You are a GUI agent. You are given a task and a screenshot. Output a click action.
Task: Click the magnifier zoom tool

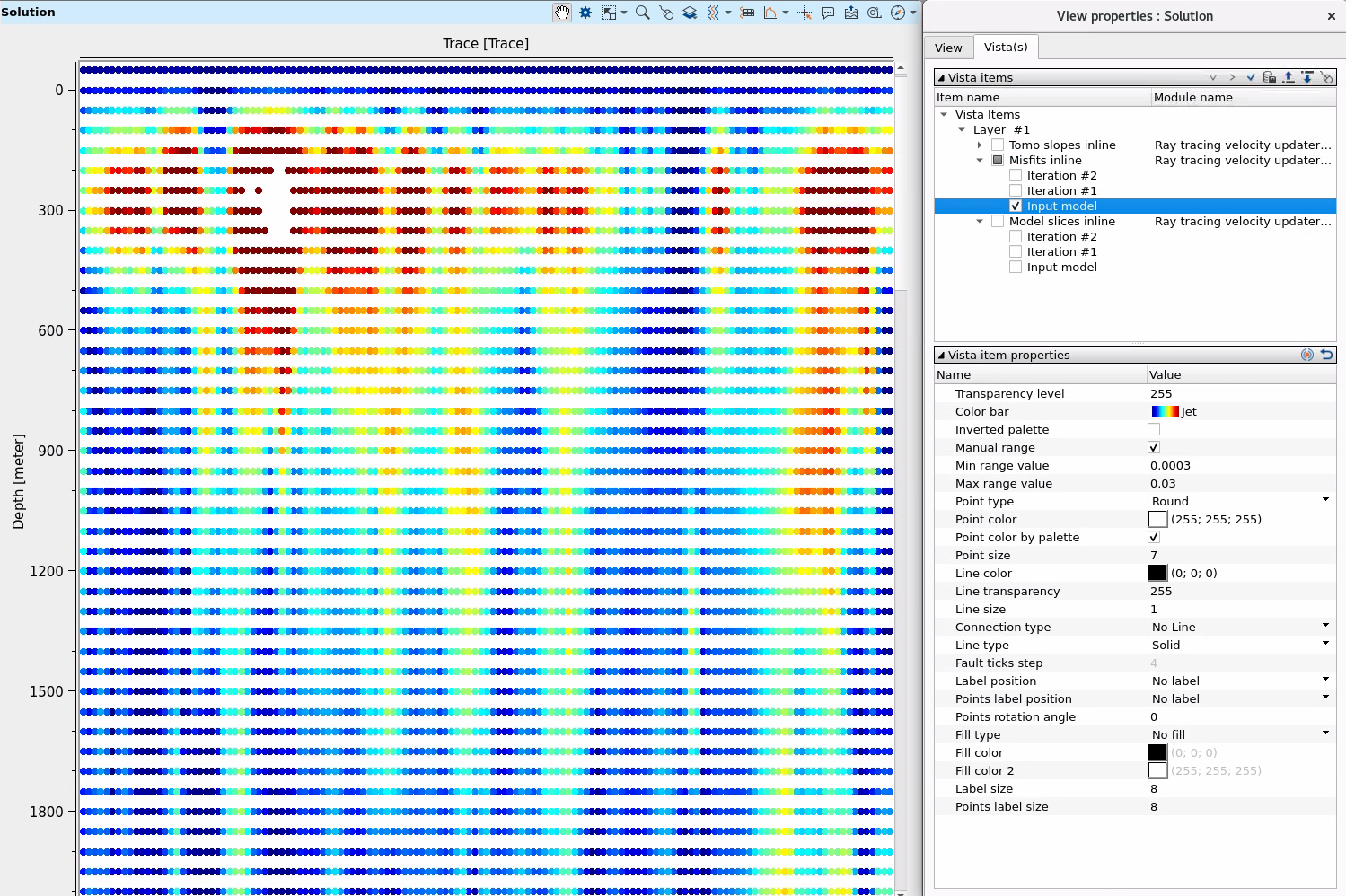coord(643,13)
